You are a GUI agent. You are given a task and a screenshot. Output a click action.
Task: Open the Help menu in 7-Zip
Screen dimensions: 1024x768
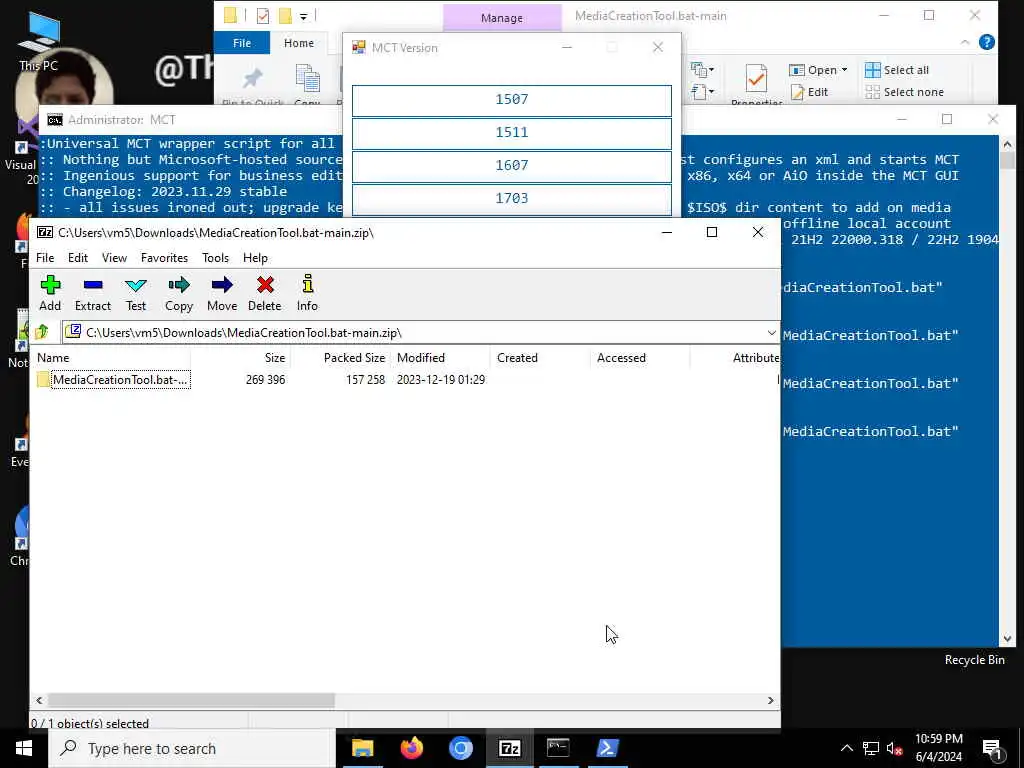pos(255,258)
